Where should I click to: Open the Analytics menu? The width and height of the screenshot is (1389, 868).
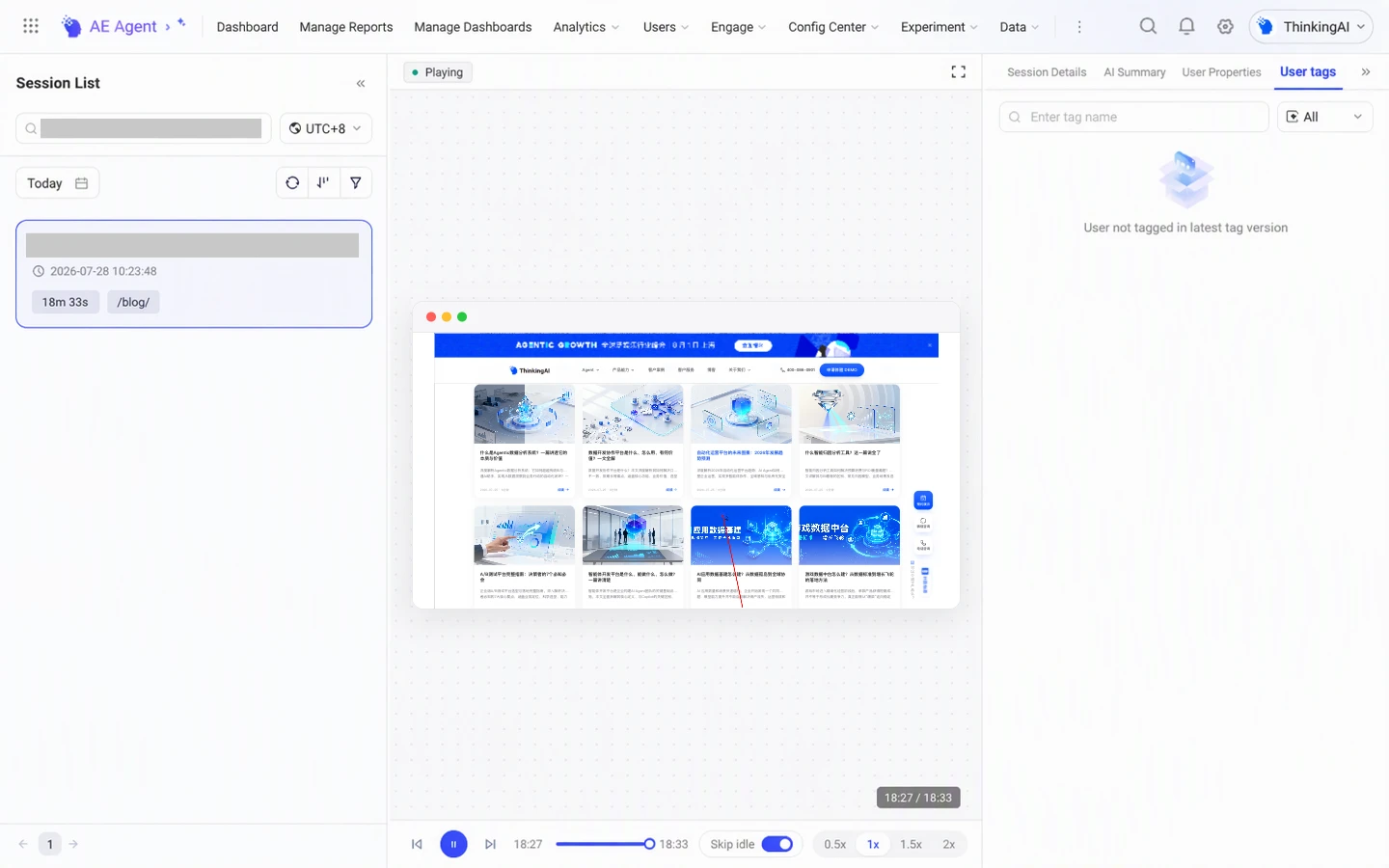586,27
